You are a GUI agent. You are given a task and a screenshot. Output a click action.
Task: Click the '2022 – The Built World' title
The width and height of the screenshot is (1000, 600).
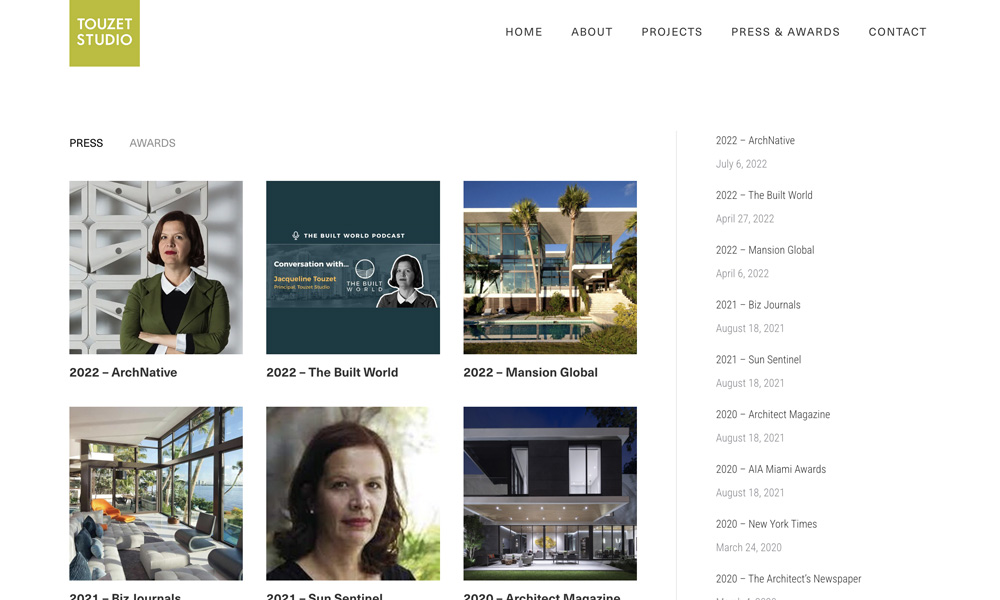click(x=332, y=372)
